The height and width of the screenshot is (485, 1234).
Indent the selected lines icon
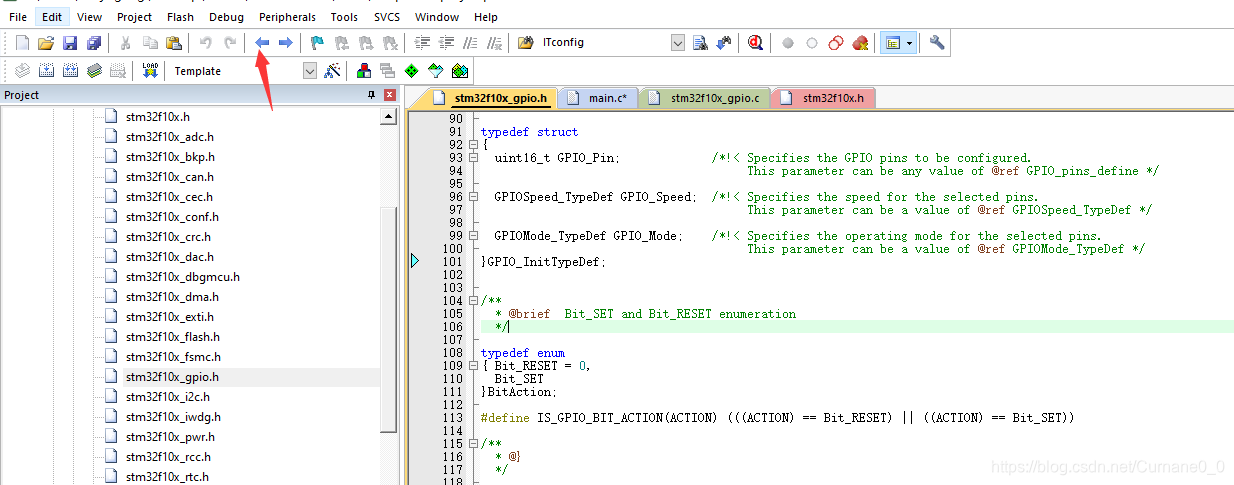click(x=422, y=43)
